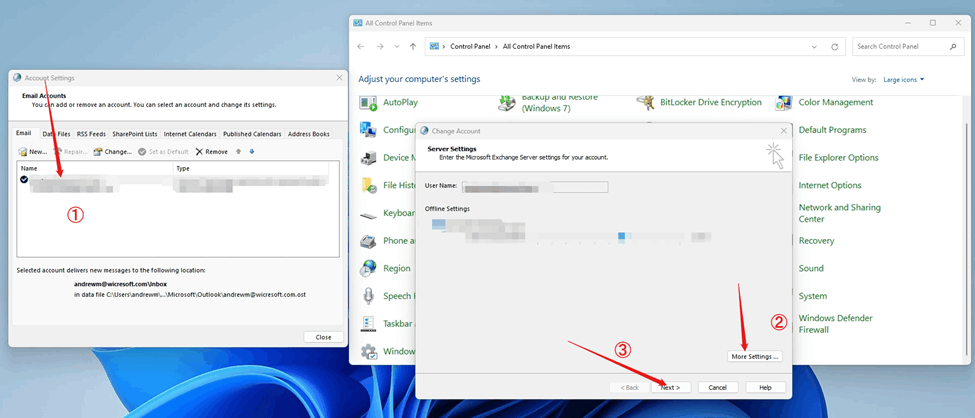
Task: Open the Color Management icon
Action: pos(783,103)
